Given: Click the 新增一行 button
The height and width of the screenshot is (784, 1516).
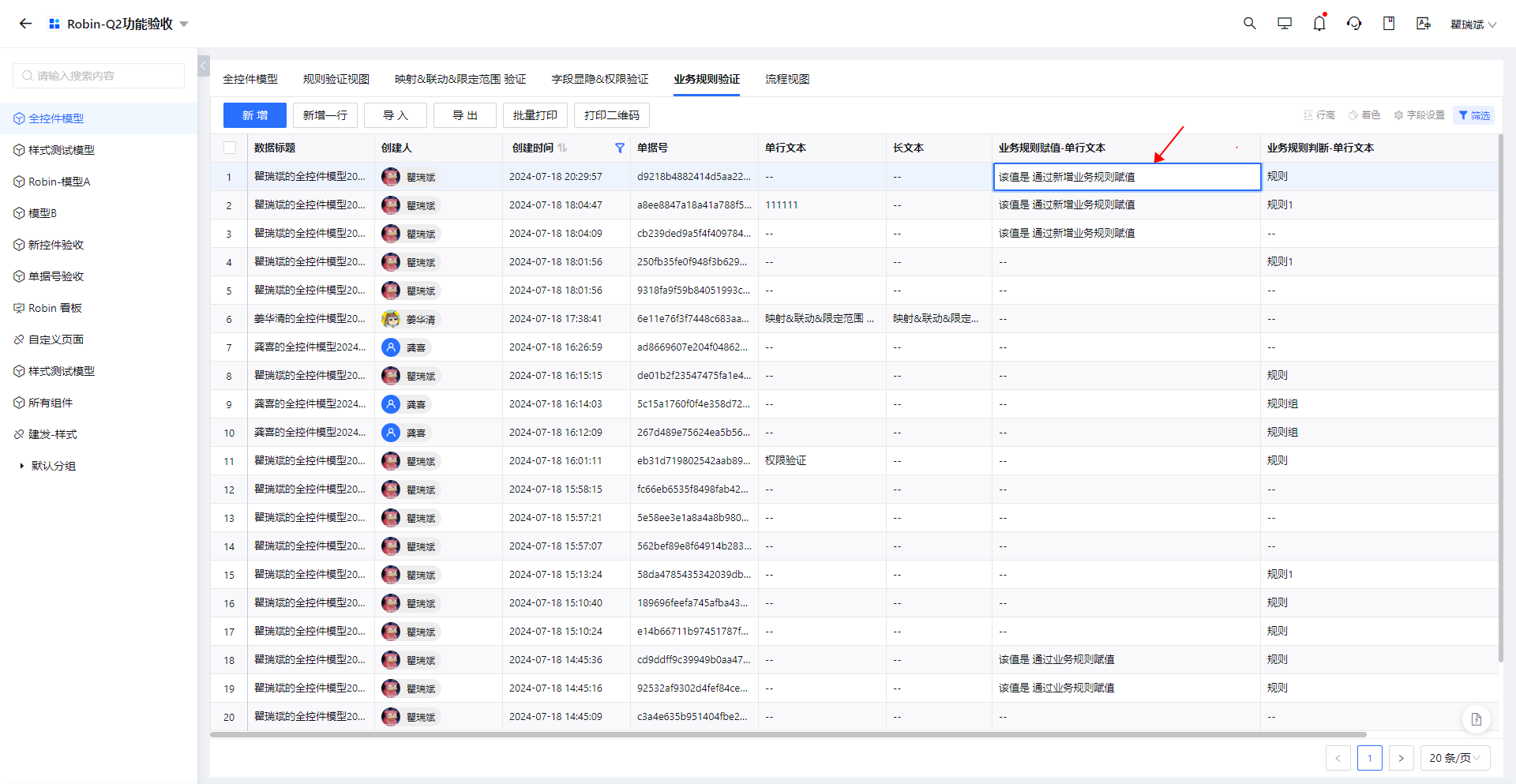Looking at the screenshot, I should pyautogui.click(x=325, y=115).
